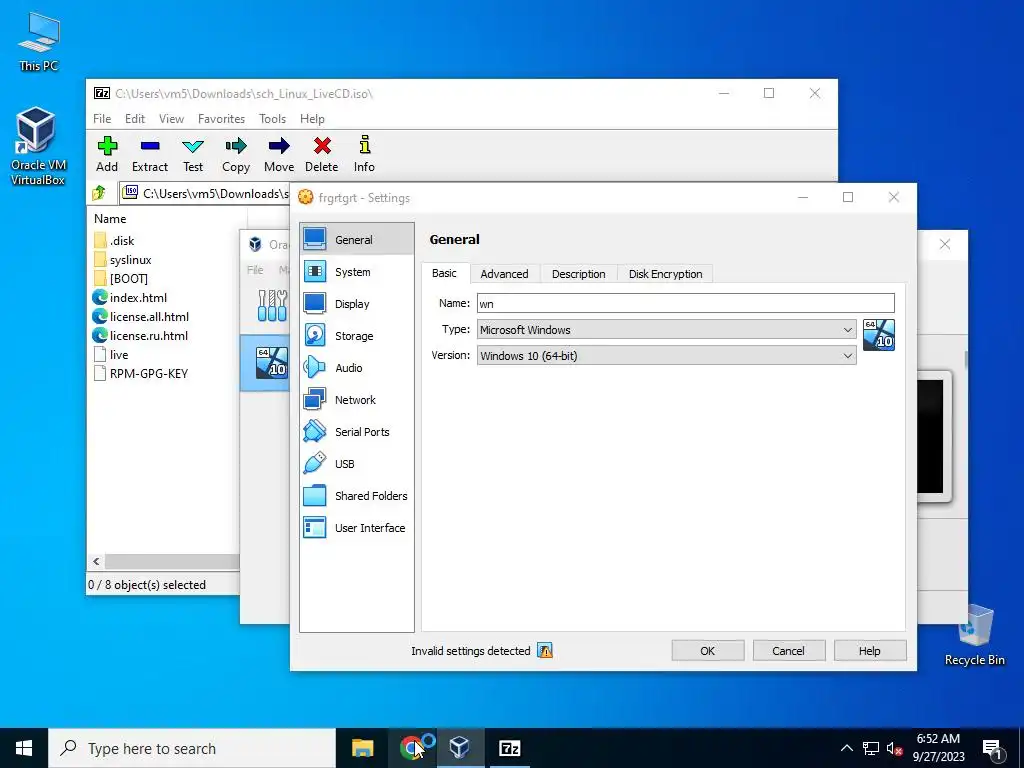Select the syslinux folder in 7-Zip
This screenshot has width=1024, height=768.
(x=122, y=259)
